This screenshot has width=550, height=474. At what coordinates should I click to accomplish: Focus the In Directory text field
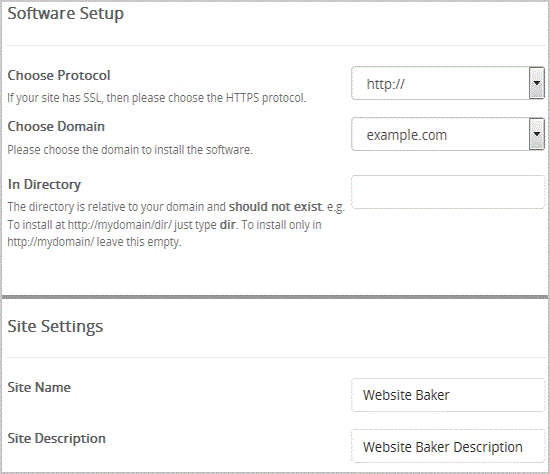[x=448, y=192]
